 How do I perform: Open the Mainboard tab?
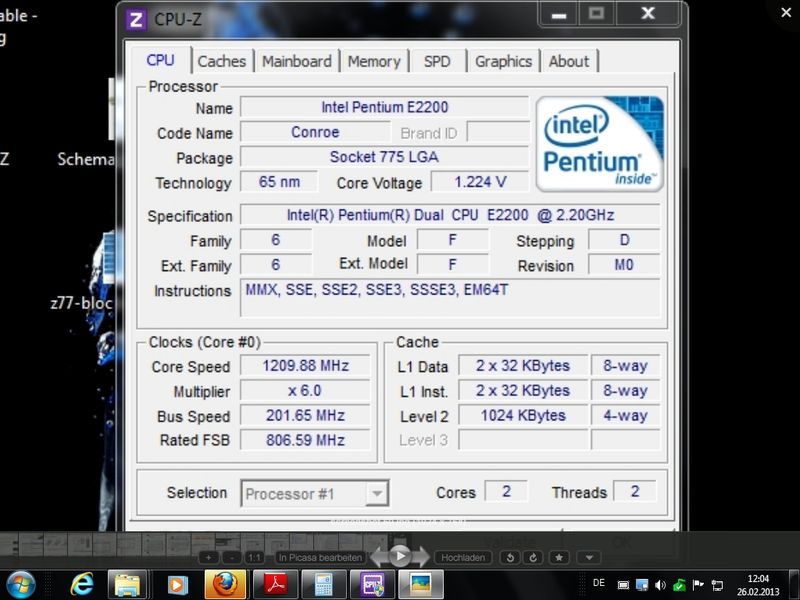click(x=296, y=61)
